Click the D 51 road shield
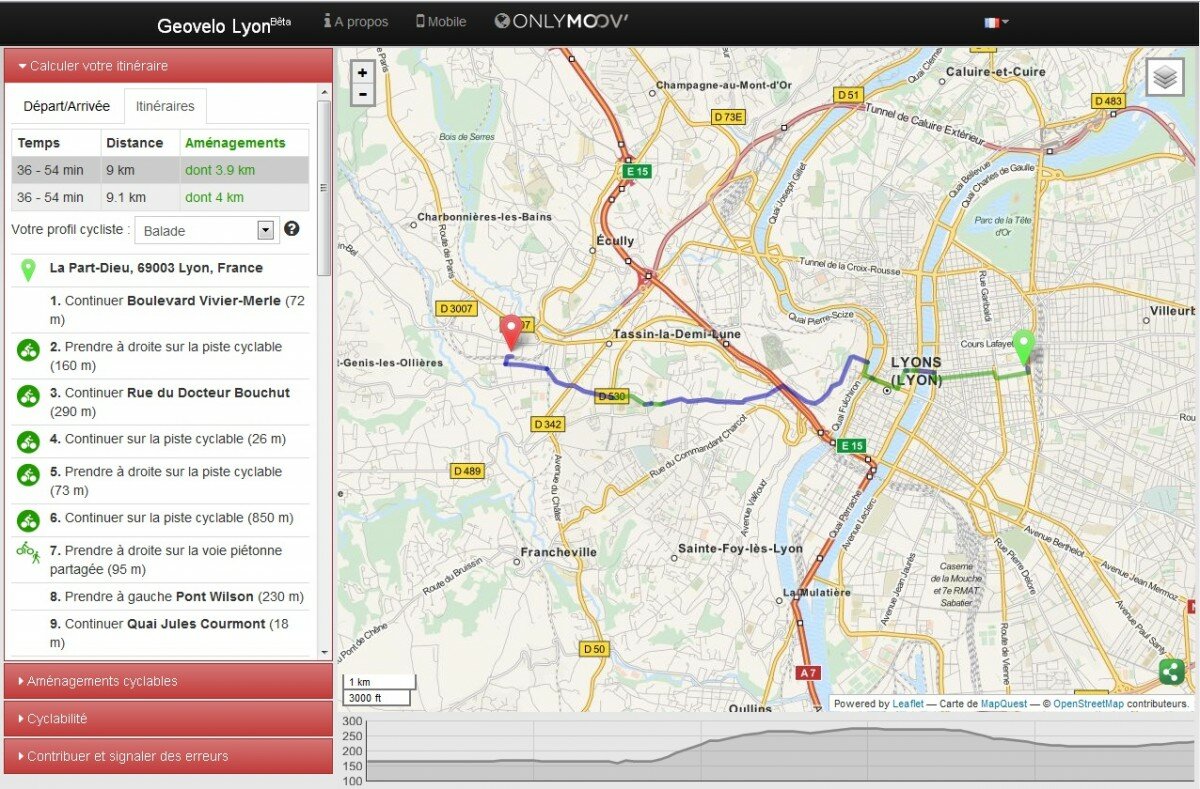Viewport: 1200px width, 789px height. [x=848, y=95]
